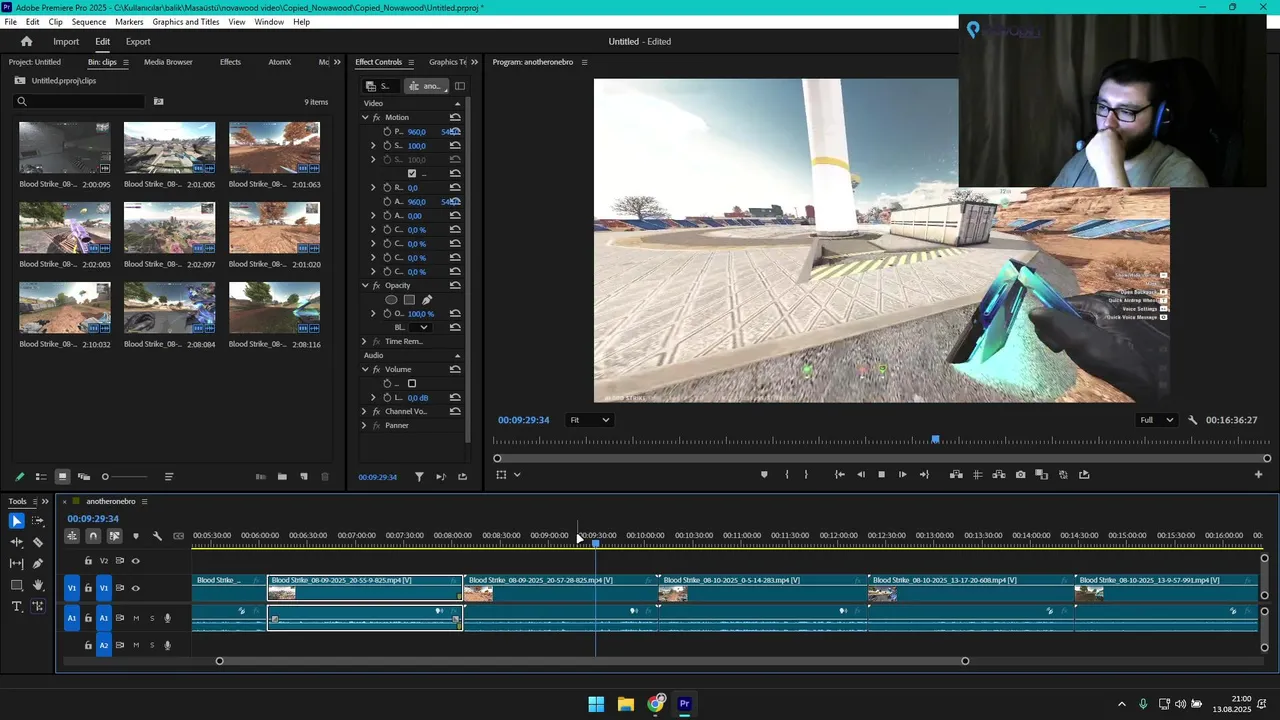Stop playback in Program monitor
1280x720 pixels.
pyautogui.click(x=881, y=475)
